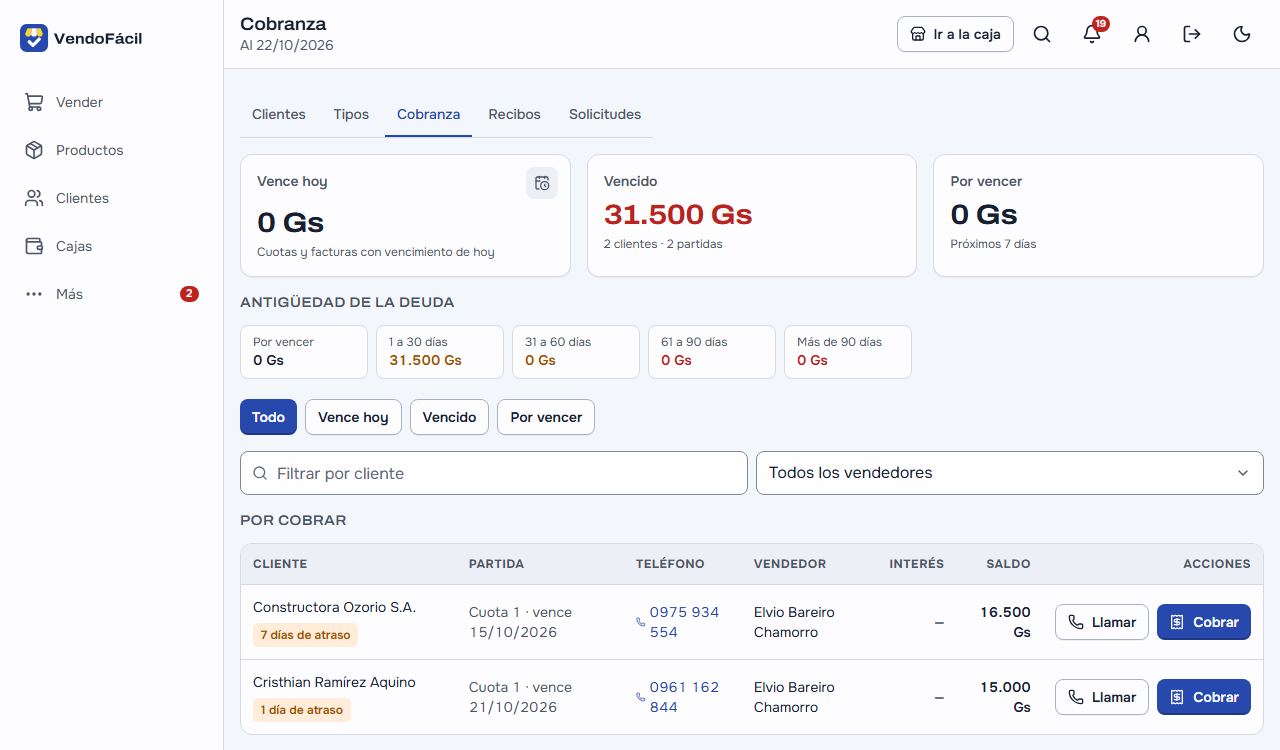The height and width of the screenshot is (750, 1280).
Task: Focus the Filtrar por cliente input
Action: click(x=494, y=473)
